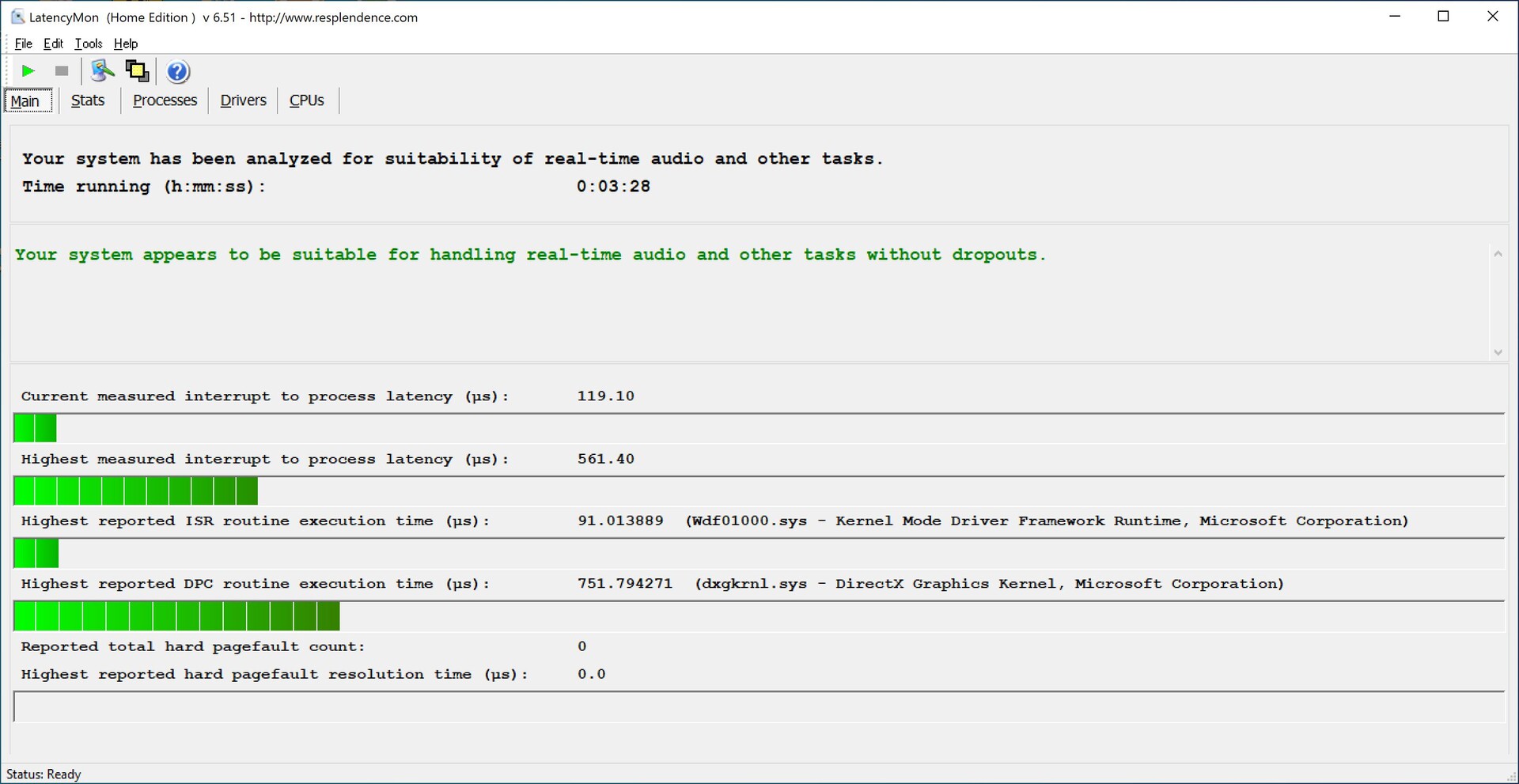Click the empty hard pagefault bar field
This screenshot has width=1519, height=784.
[758, 706]
